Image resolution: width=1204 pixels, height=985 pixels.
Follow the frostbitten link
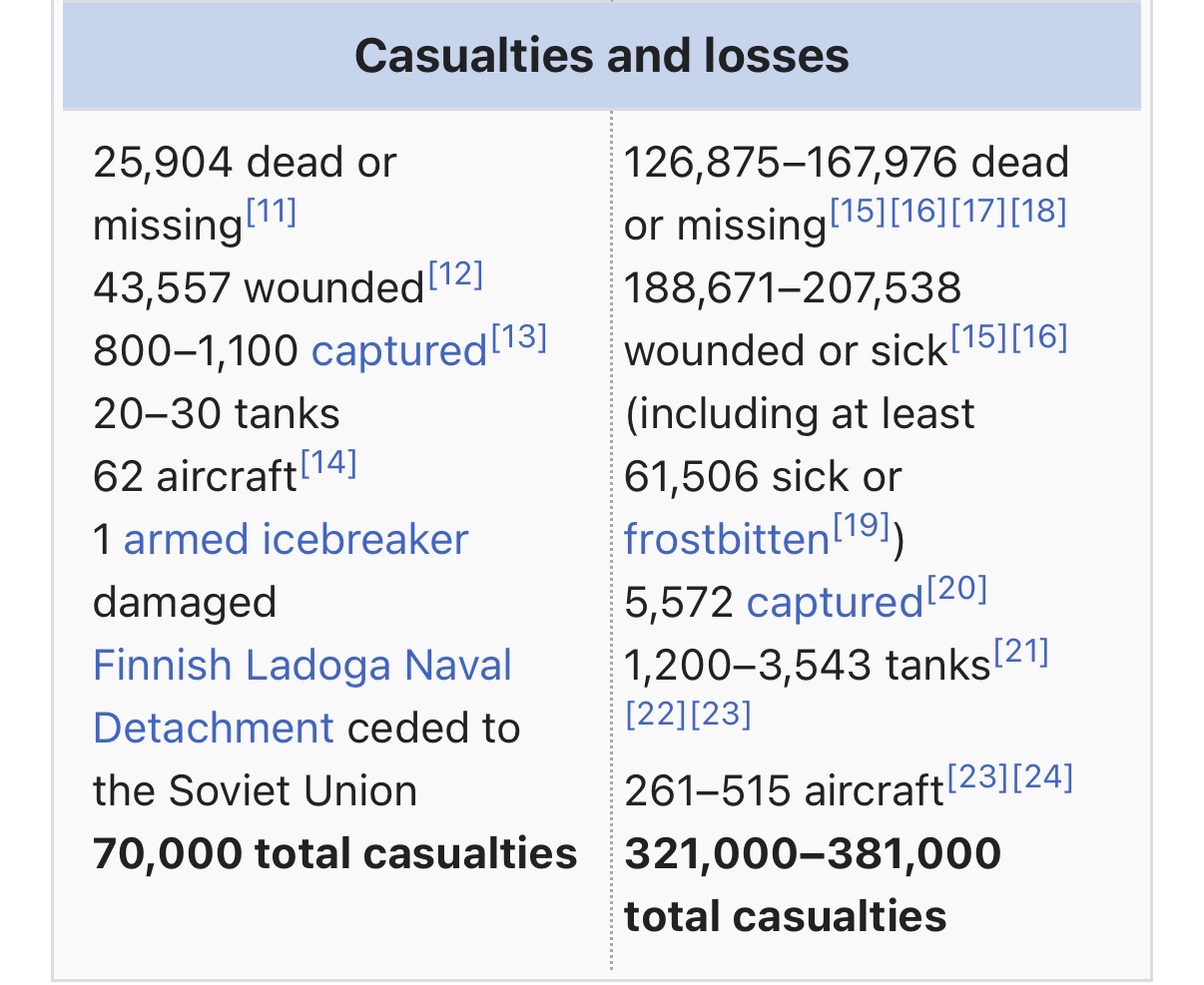coord(727,539)
